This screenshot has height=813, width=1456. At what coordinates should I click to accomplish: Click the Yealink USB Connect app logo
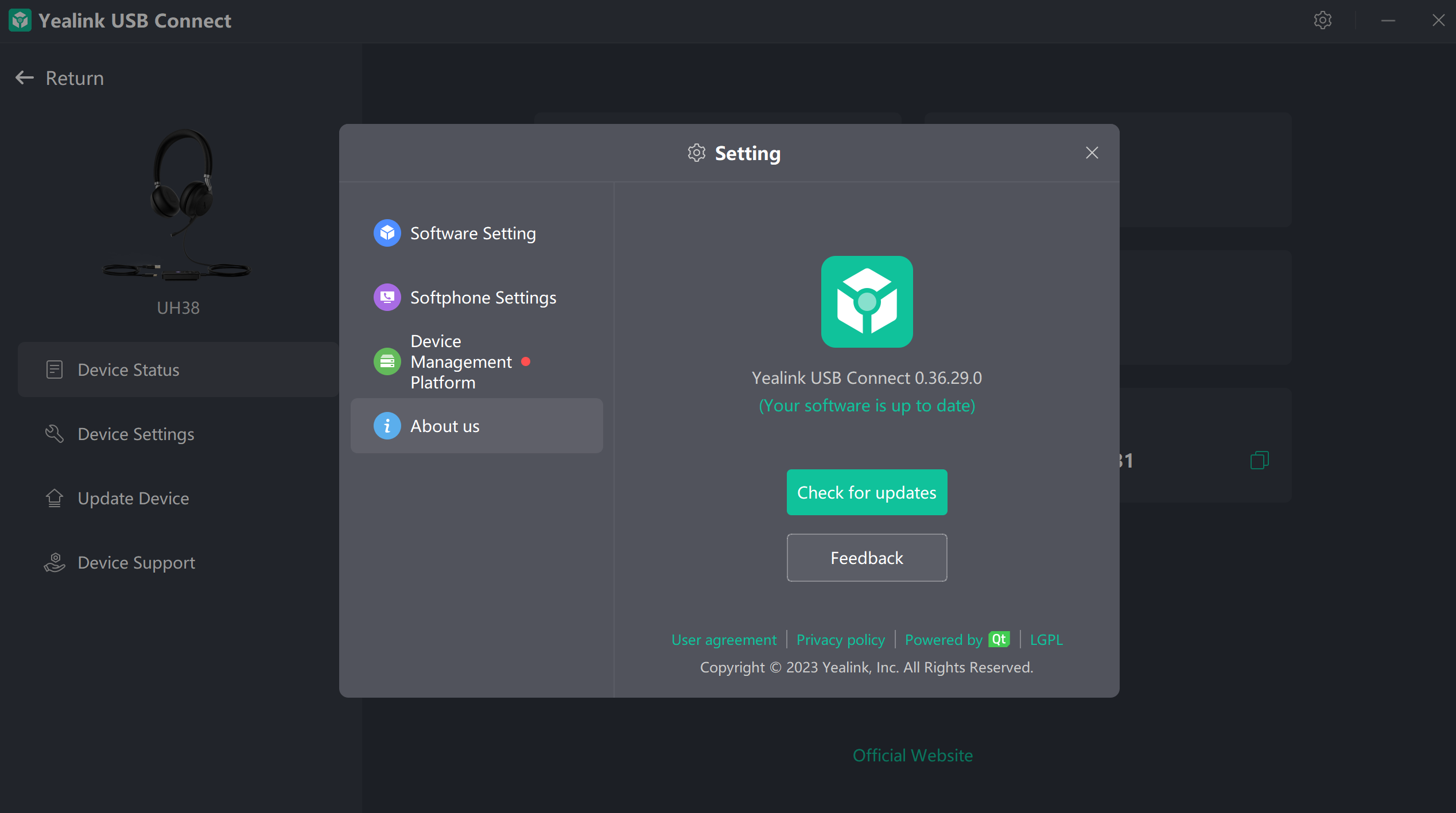[867, 302]
